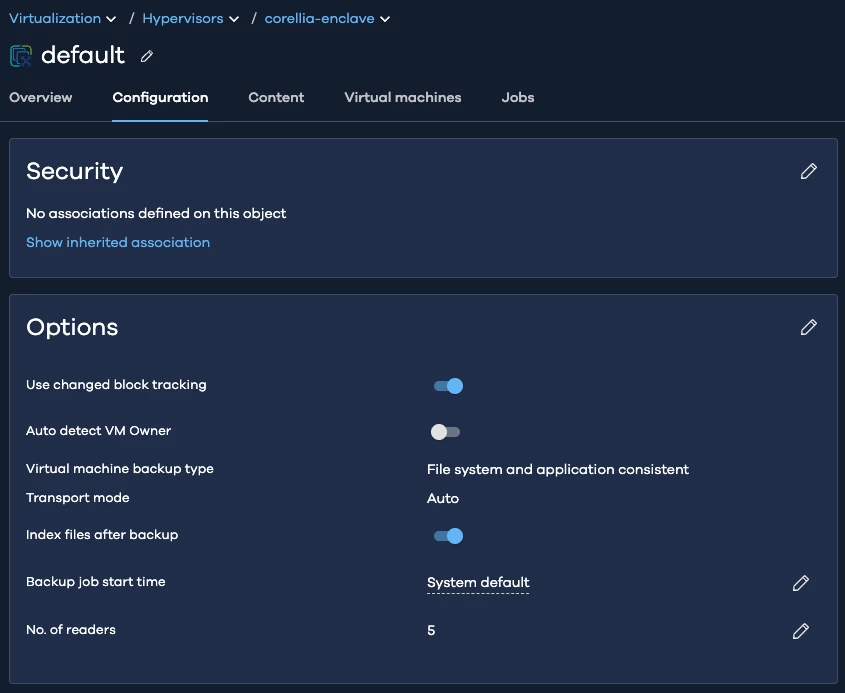Click the No. of readers value 5
The height and width of the screenshot is (693, 845).
[431, 631]
